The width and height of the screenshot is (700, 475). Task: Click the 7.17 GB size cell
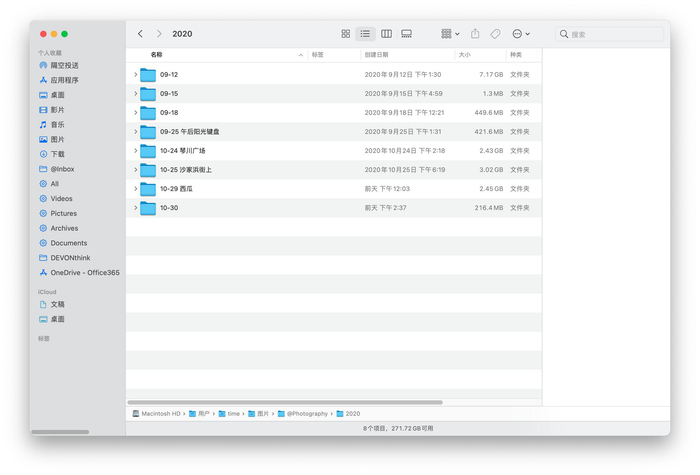coord(491,75)
